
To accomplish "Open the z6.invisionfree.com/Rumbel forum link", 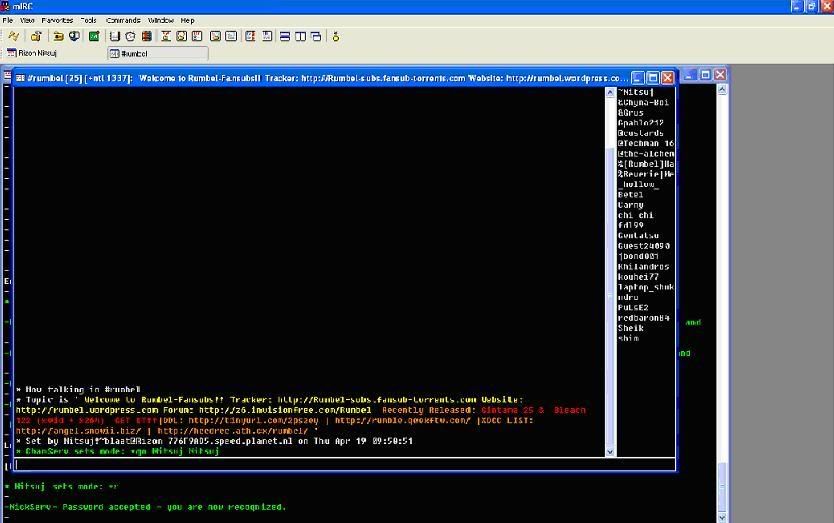I will [x=285, y=410].
